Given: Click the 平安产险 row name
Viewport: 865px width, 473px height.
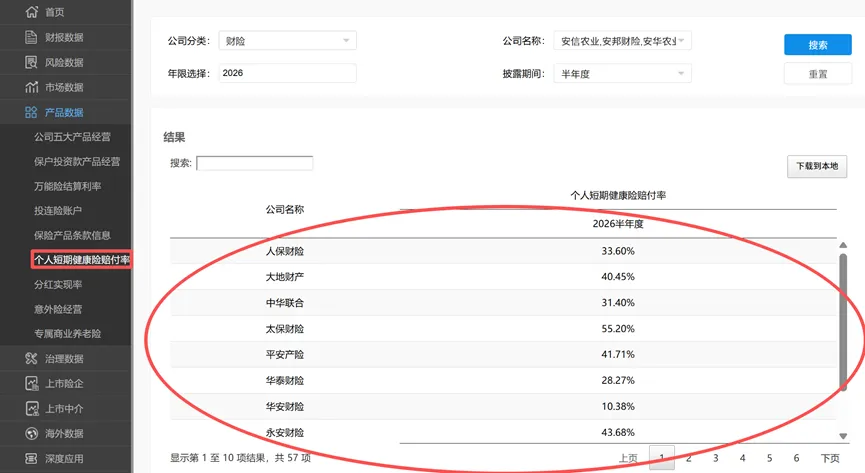Looking at the screenshot, I should (285, 354).
